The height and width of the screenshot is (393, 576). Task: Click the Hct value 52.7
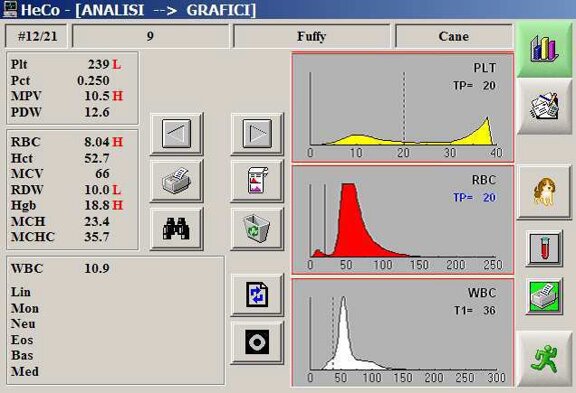tap(97, 158)
